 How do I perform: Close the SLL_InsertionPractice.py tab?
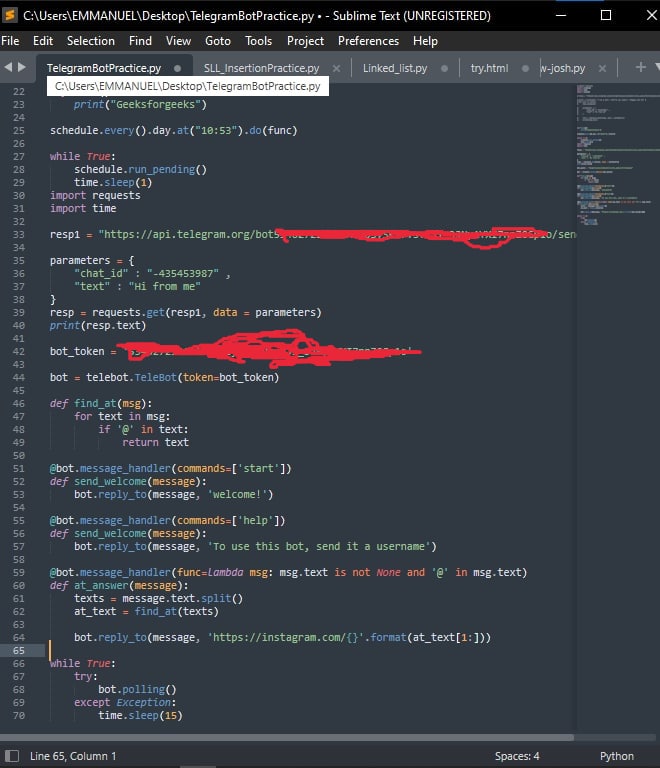tap(336, 69)
